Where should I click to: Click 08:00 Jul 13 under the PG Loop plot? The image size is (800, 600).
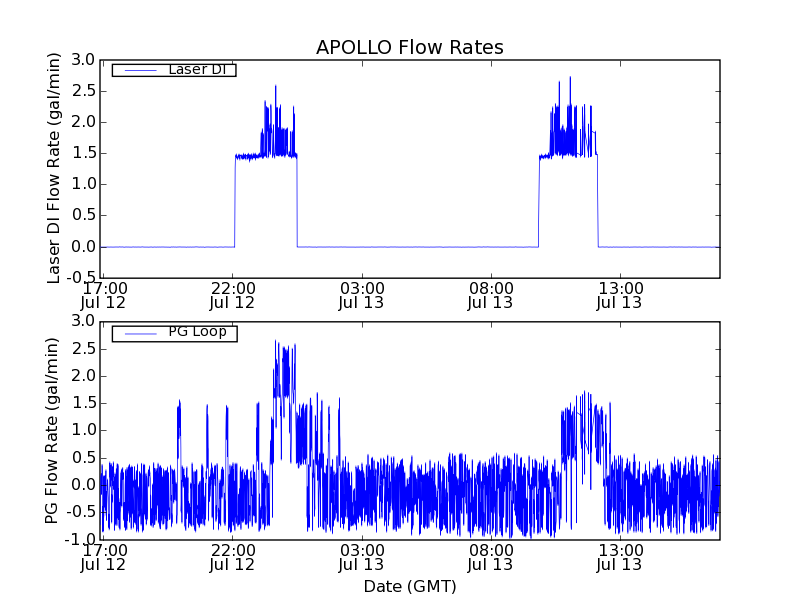click(x=491, y=558)
